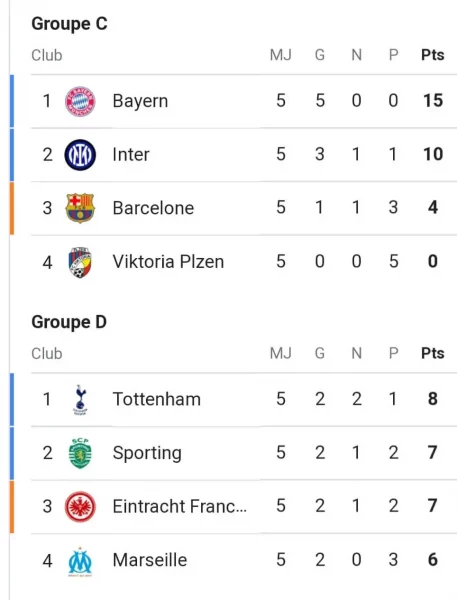
Task: Open the Bayern team name link
Action: pos(140,101)
